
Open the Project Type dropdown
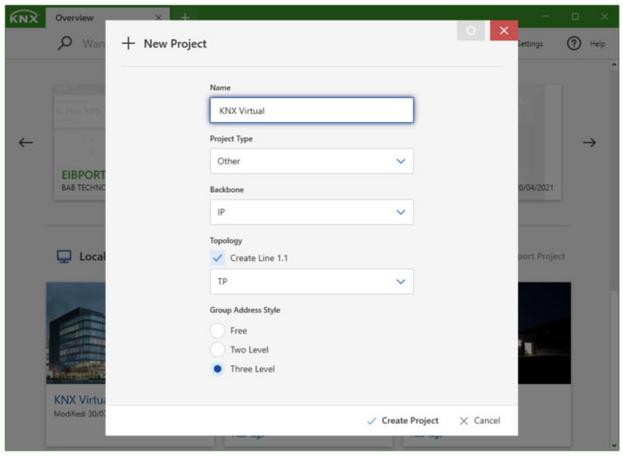click(311, 161)
